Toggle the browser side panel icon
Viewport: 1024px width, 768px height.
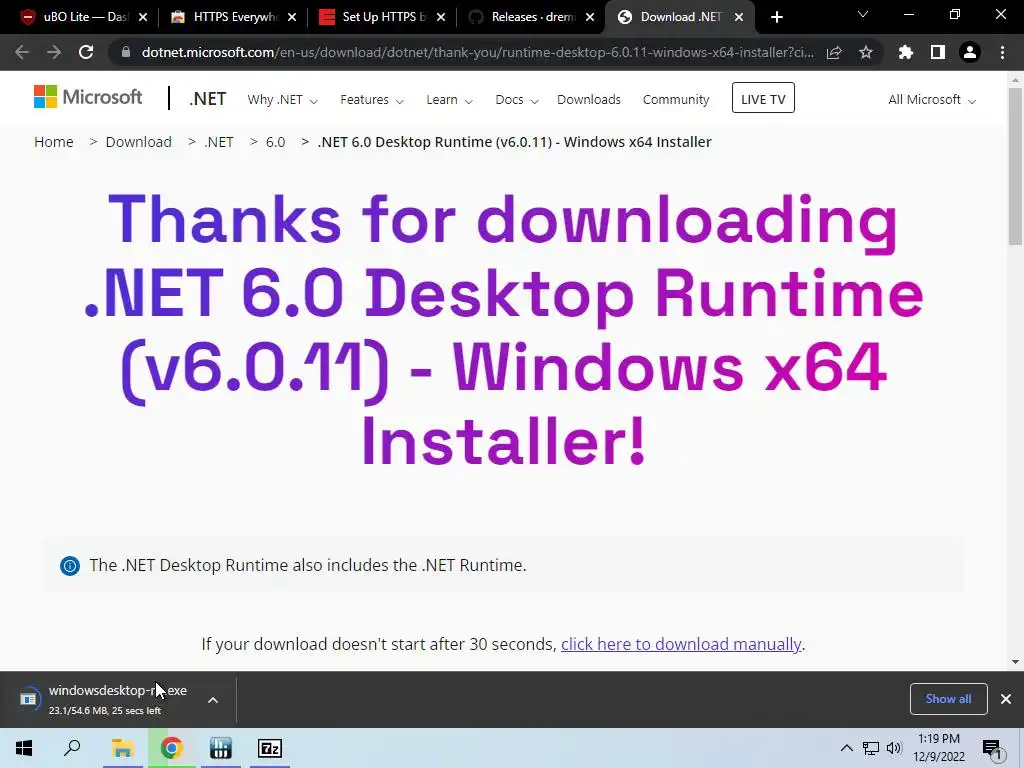coord(938,52)
